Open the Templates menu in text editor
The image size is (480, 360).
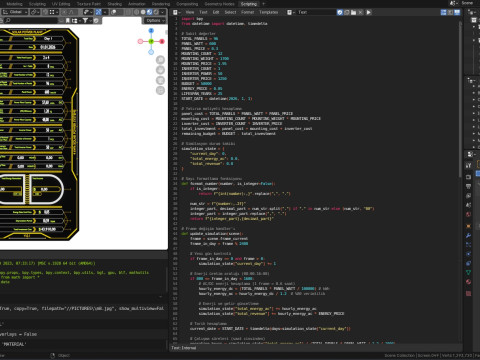[x=268, y=12]
